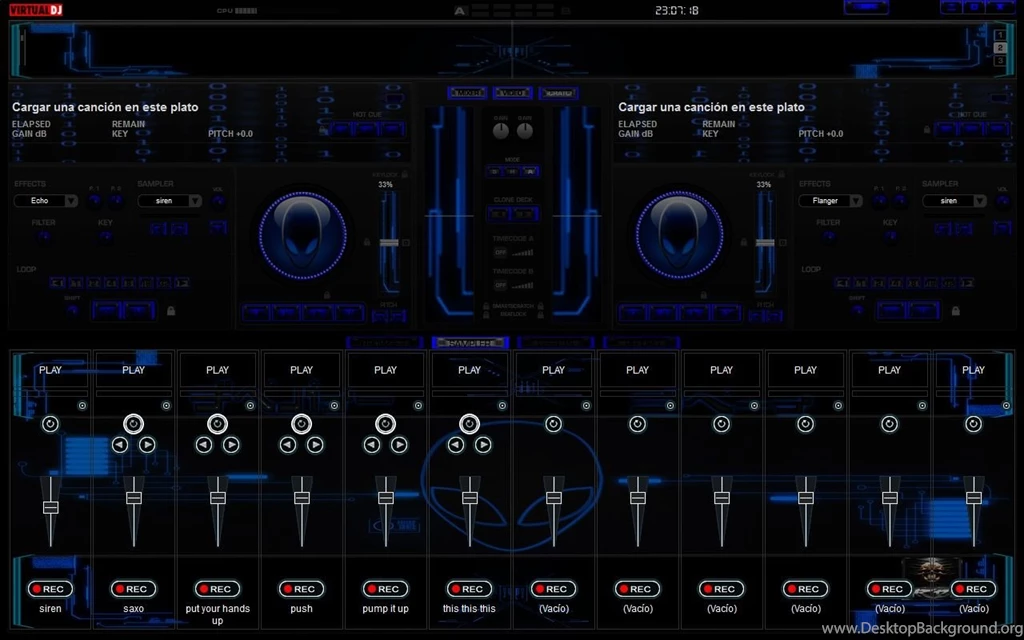Open the Echo effects dropdown on left deck
This screenshot has height=640, width=1024.
pos(46,201)
